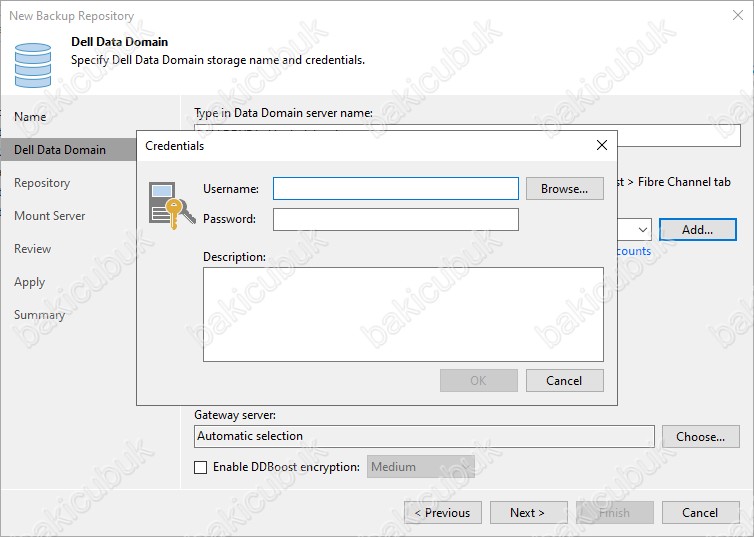Open the manage accounts link
The image size is (754, 537).
[x=633, y=251]
